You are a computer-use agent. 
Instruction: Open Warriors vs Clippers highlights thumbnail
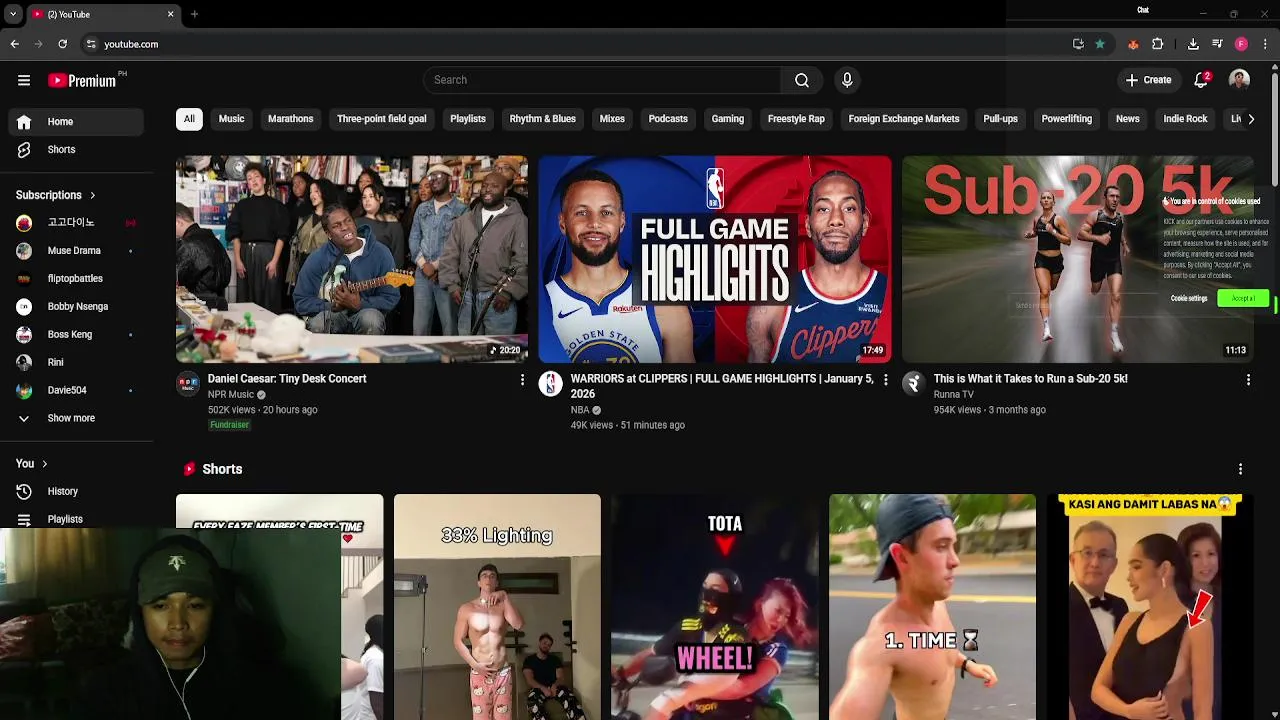(715, 259)
